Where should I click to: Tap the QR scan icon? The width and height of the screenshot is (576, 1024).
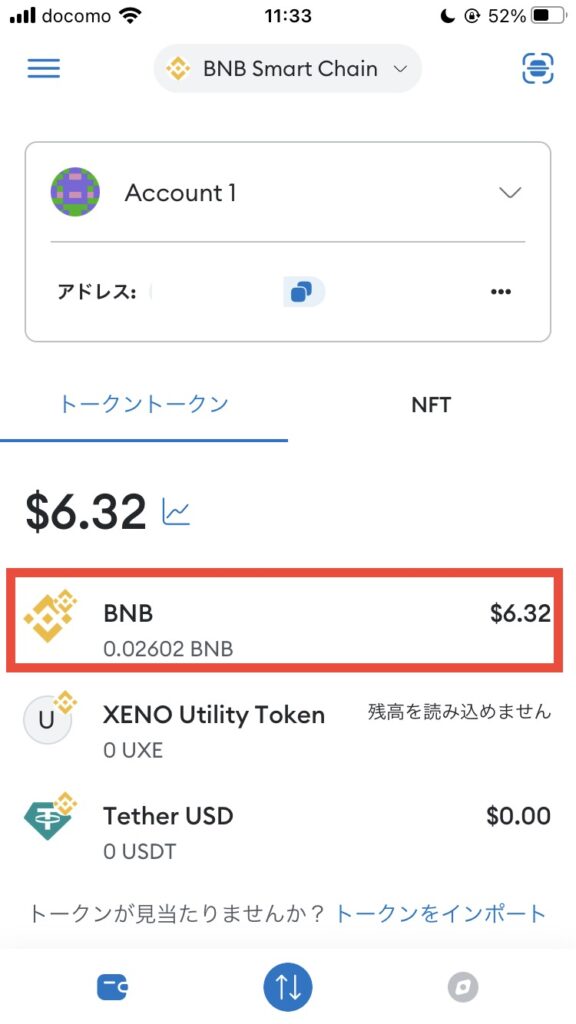click(537, 69)
